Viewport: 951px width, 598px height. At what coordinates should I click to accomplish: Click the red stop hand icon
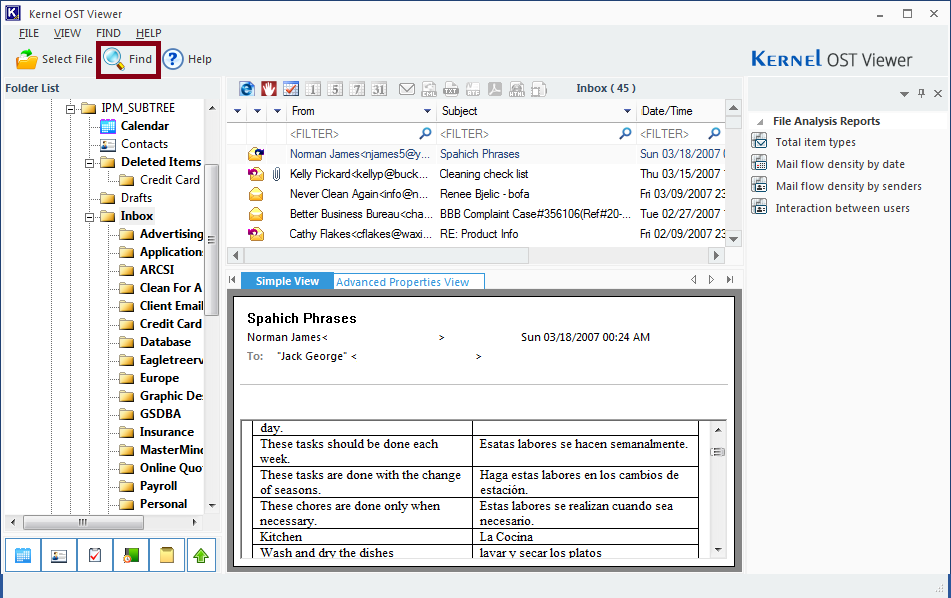tap(269, 89)
